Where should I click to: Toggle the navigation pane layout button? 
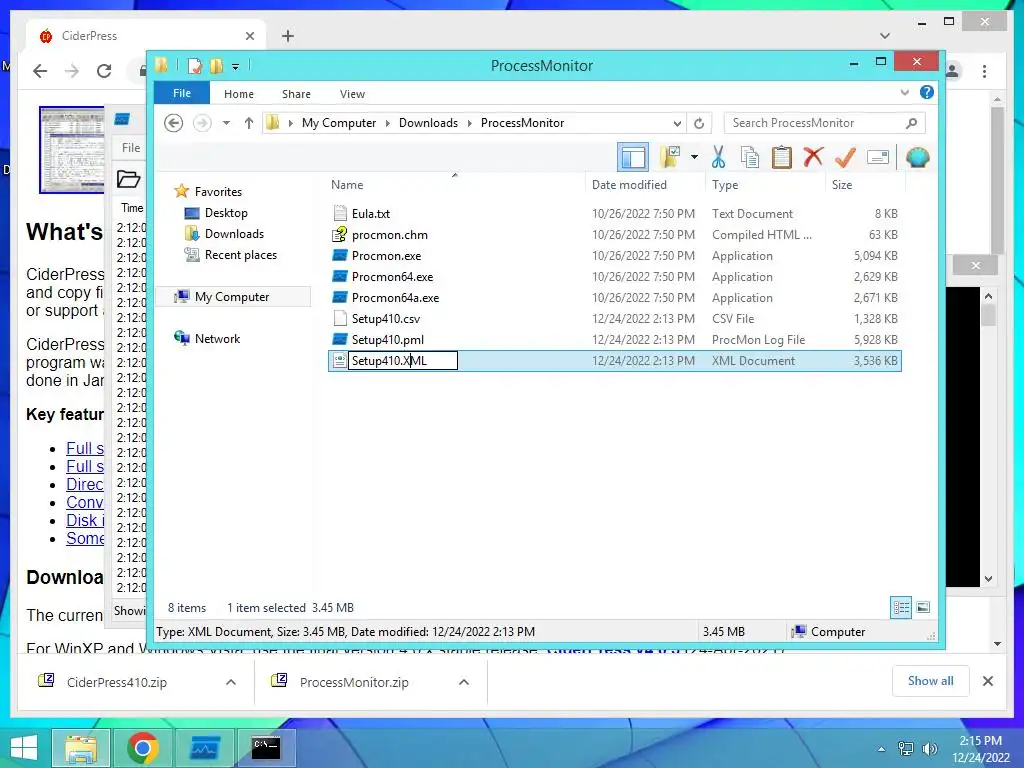633,157
